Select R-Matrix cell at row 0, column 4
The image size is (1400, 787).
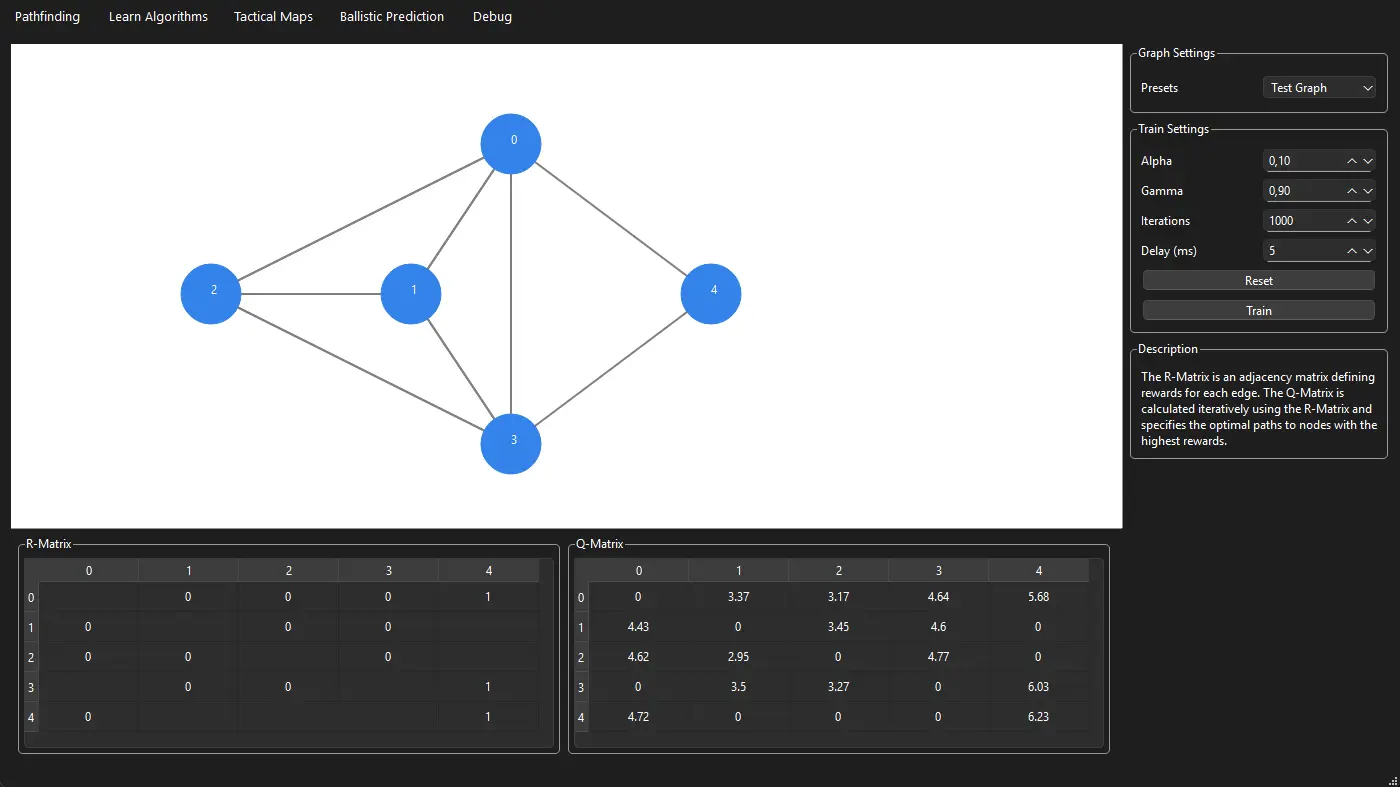click(488, 597)
